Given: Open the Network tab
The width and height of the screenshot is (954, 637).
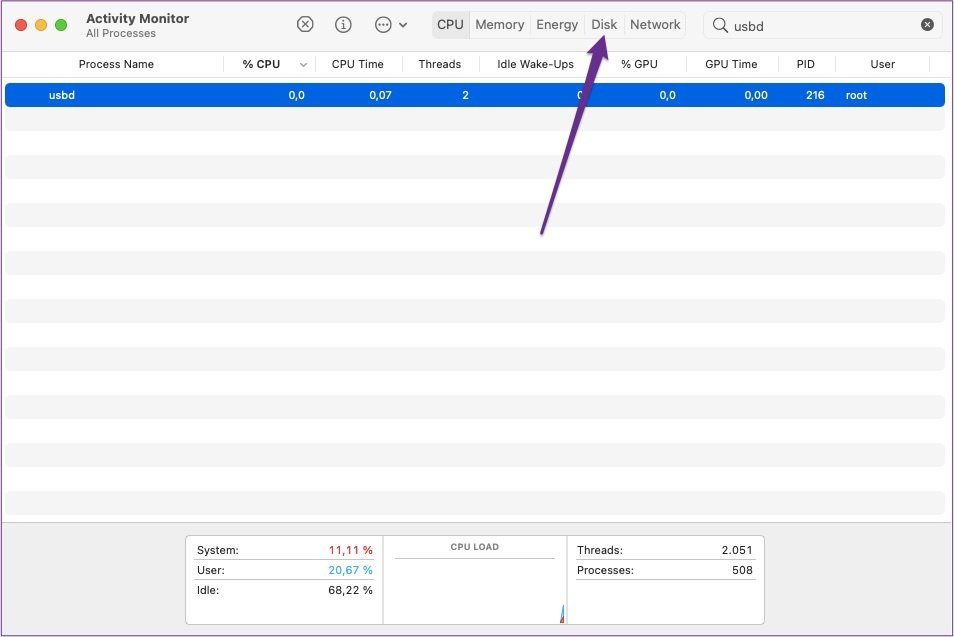Looking at the screenshot, I should pos(655,25).
